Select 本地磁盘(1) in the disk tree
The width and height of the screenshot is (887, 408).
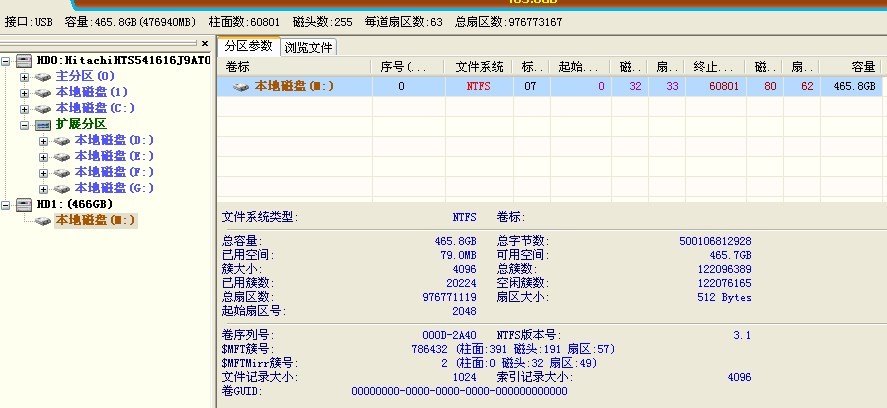tap(92, 92)
